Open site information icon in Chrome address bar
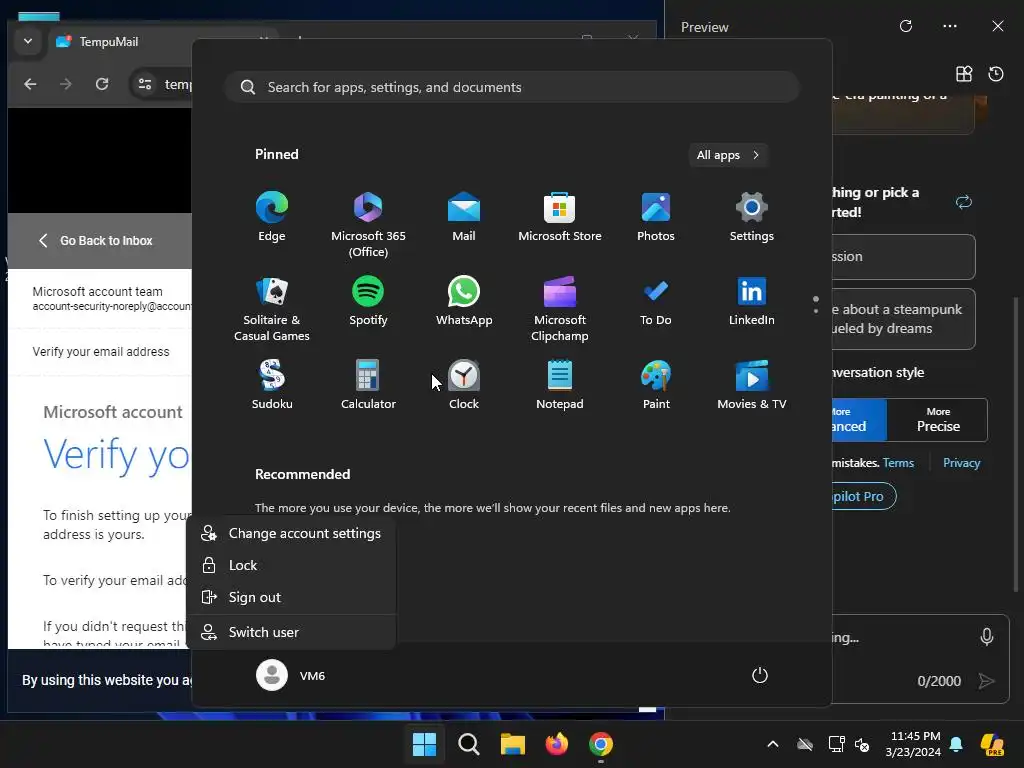The width and height of the screenshot is (1024, 768). click(x=145, y=84)
